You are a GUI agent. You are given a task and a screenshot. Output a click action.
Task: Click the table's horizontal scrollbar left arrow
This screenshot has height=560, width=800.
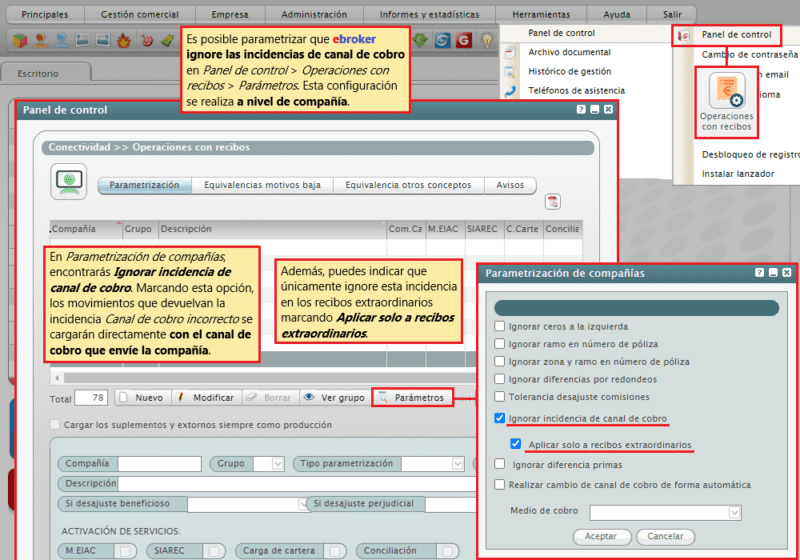click(57, 378)
